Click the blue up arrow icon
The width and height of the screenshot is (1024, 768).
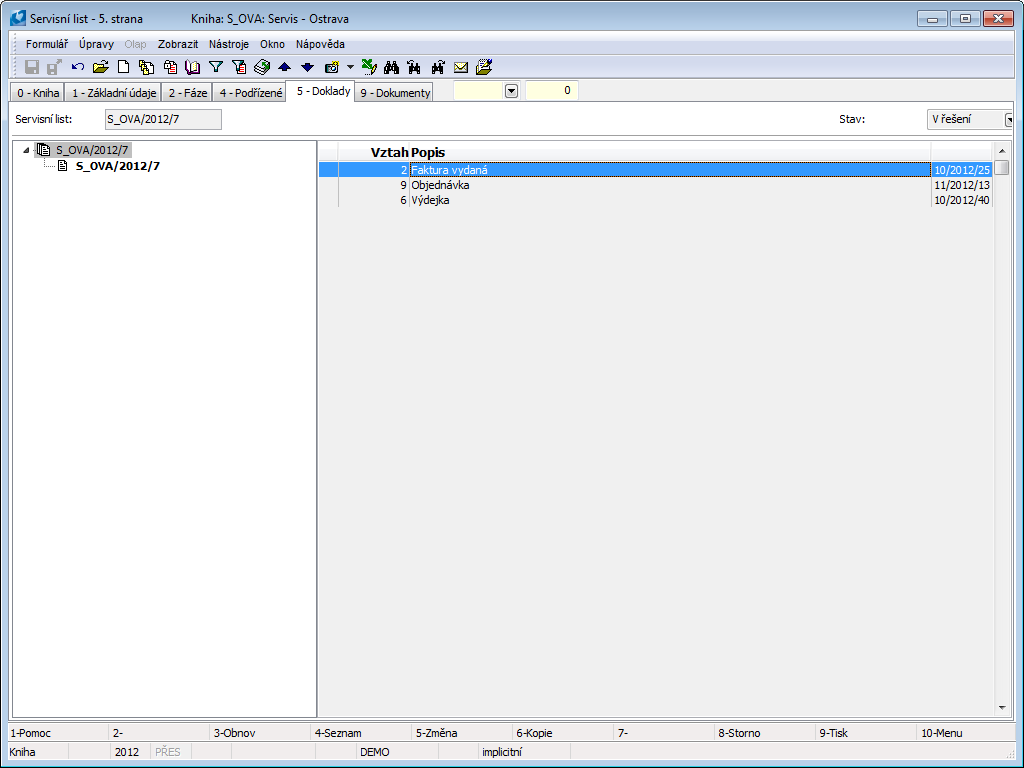pos(284,67)
